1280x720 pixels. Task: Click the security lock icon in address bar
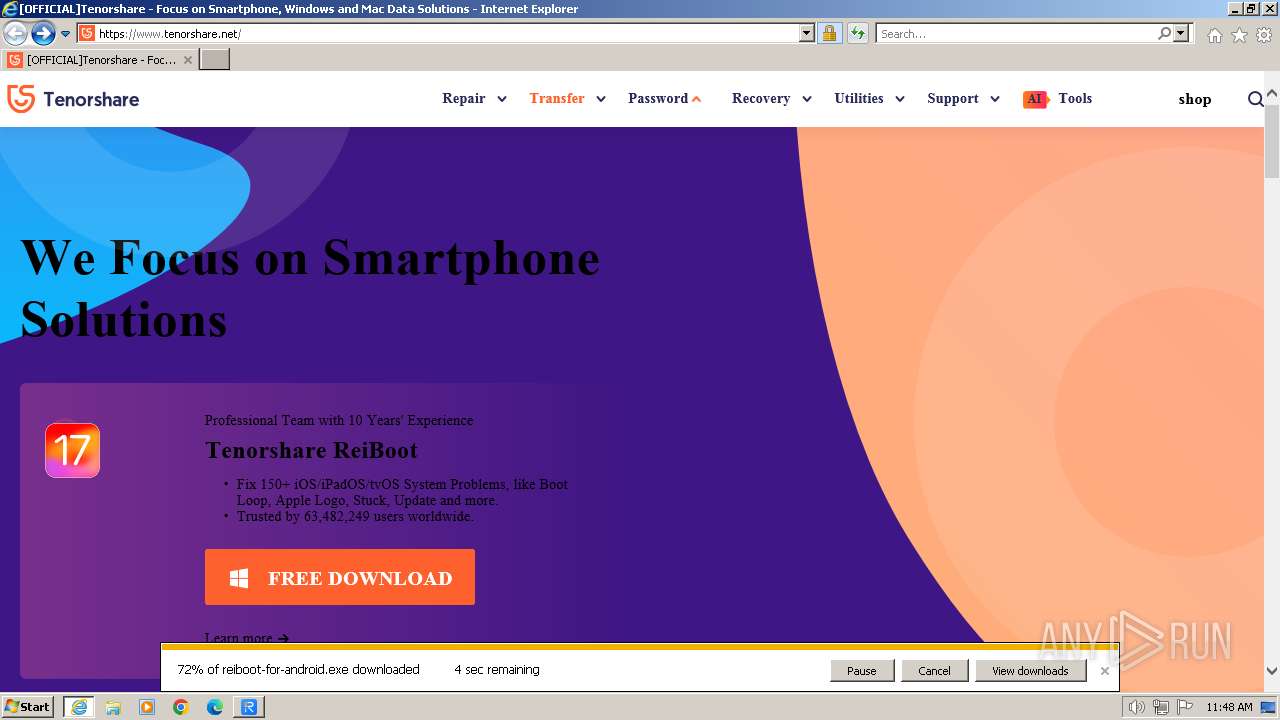click(829, 34)
